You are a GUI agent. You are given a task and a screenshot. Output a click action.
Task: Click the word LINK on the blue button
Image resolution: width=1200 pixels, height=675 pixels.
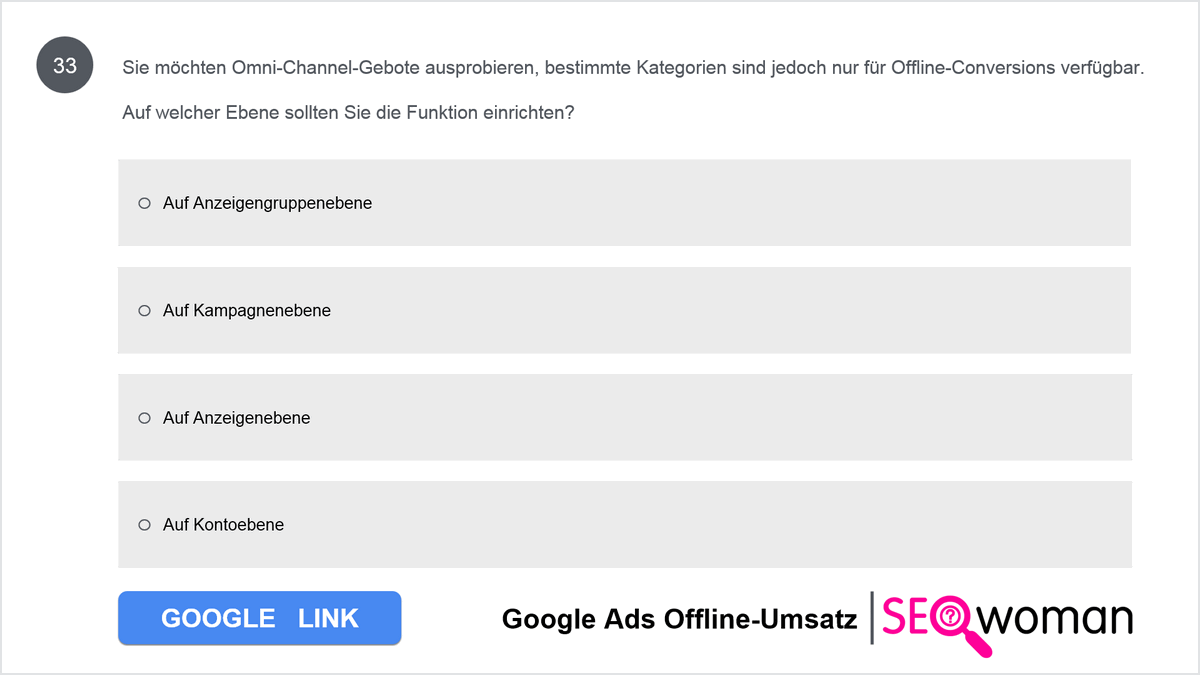[328, 618]
